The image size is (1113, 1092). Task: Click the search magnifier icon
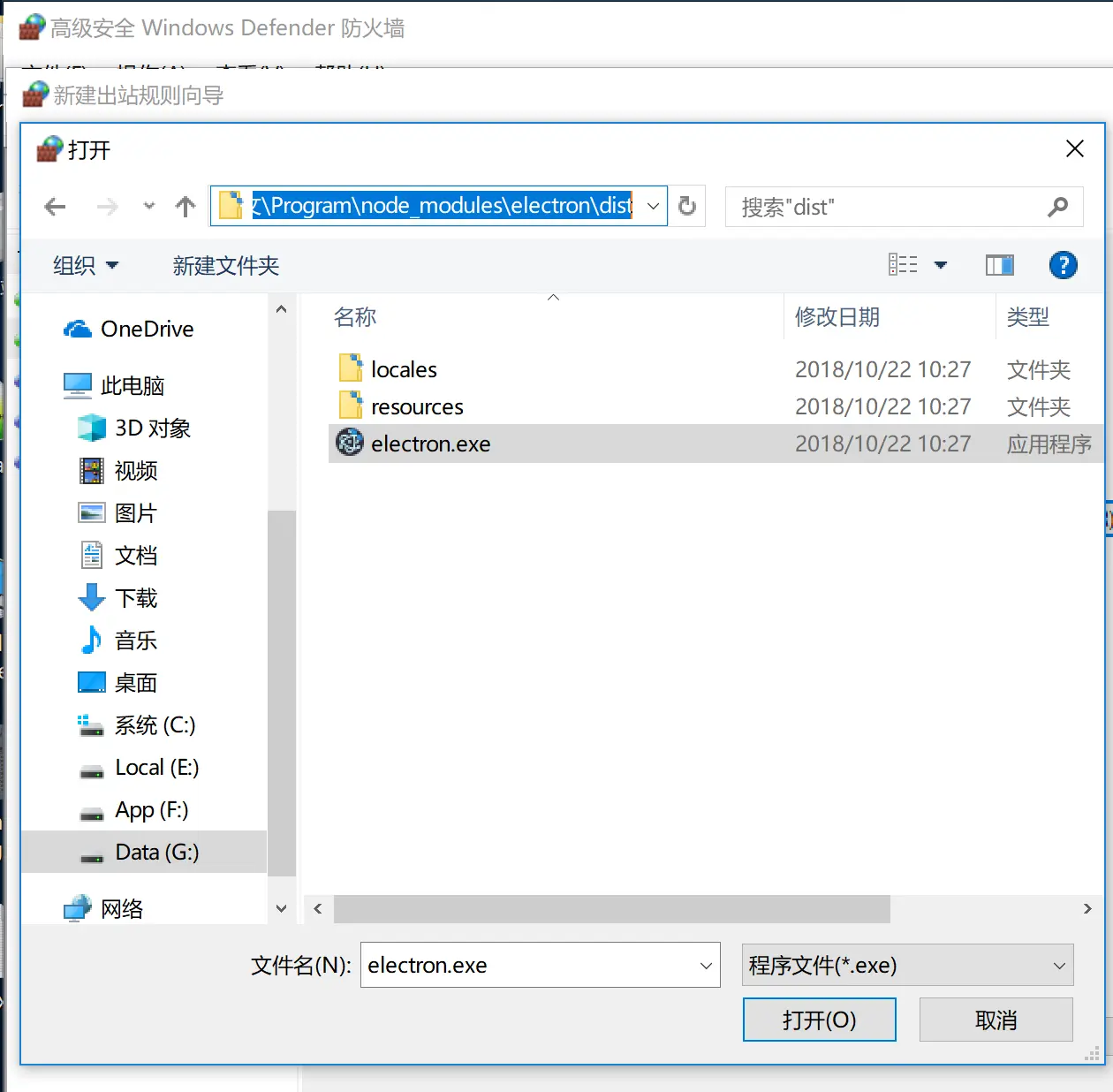click(x=1057, y=207)
